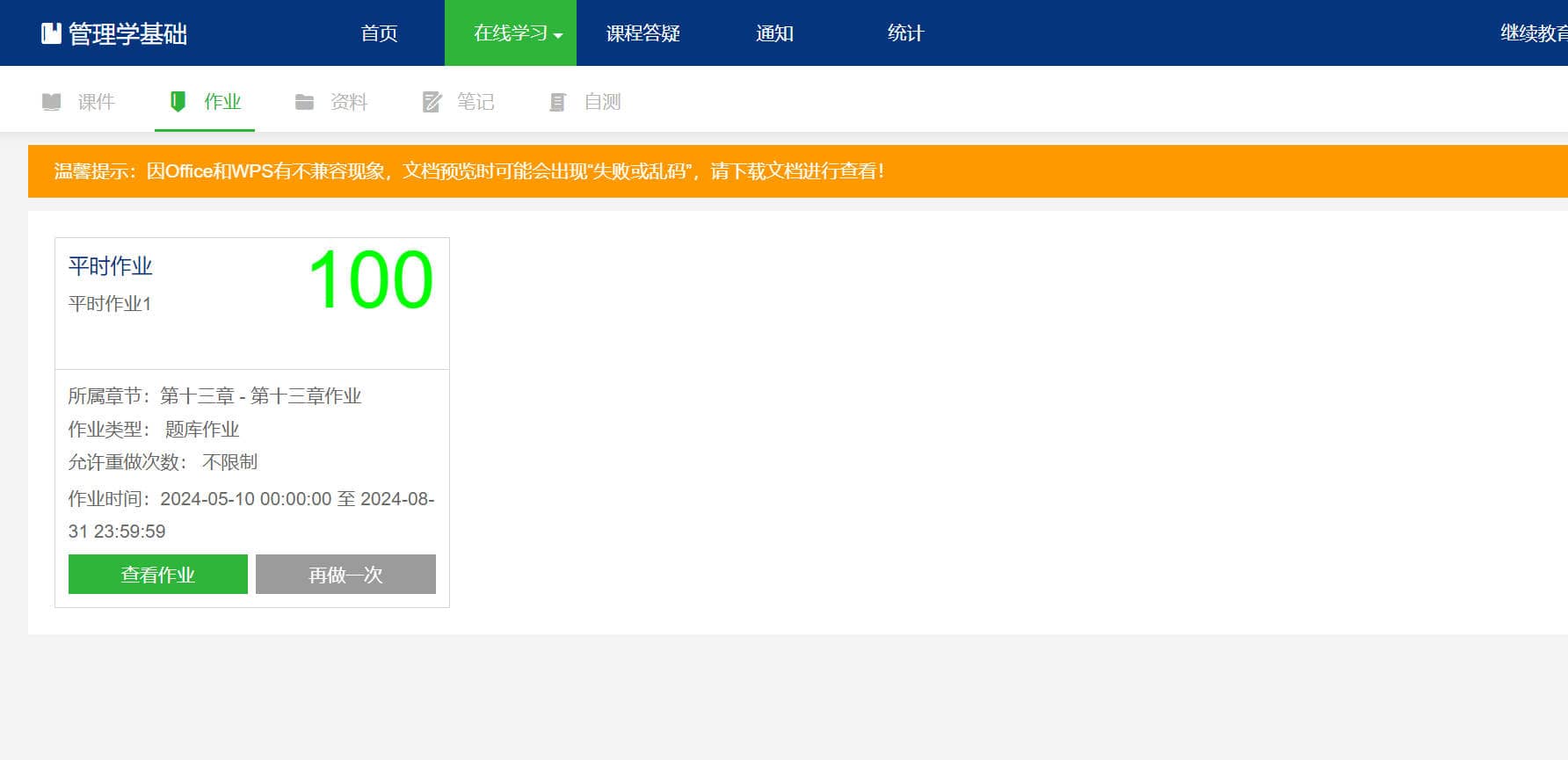This screenshot has width=1568, height=760.
Task: Go to the 首页 page
Action: (x=379, y=33)
